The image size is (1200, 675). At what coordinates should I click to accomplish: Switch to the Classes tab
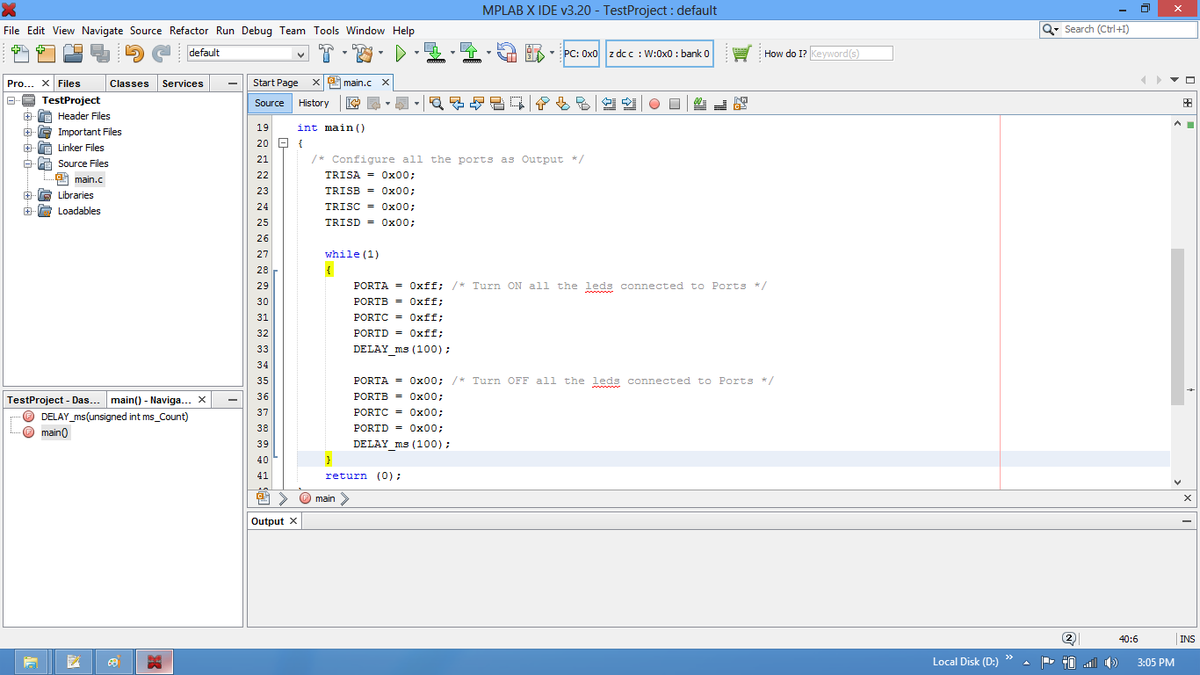tap(129, 83)
